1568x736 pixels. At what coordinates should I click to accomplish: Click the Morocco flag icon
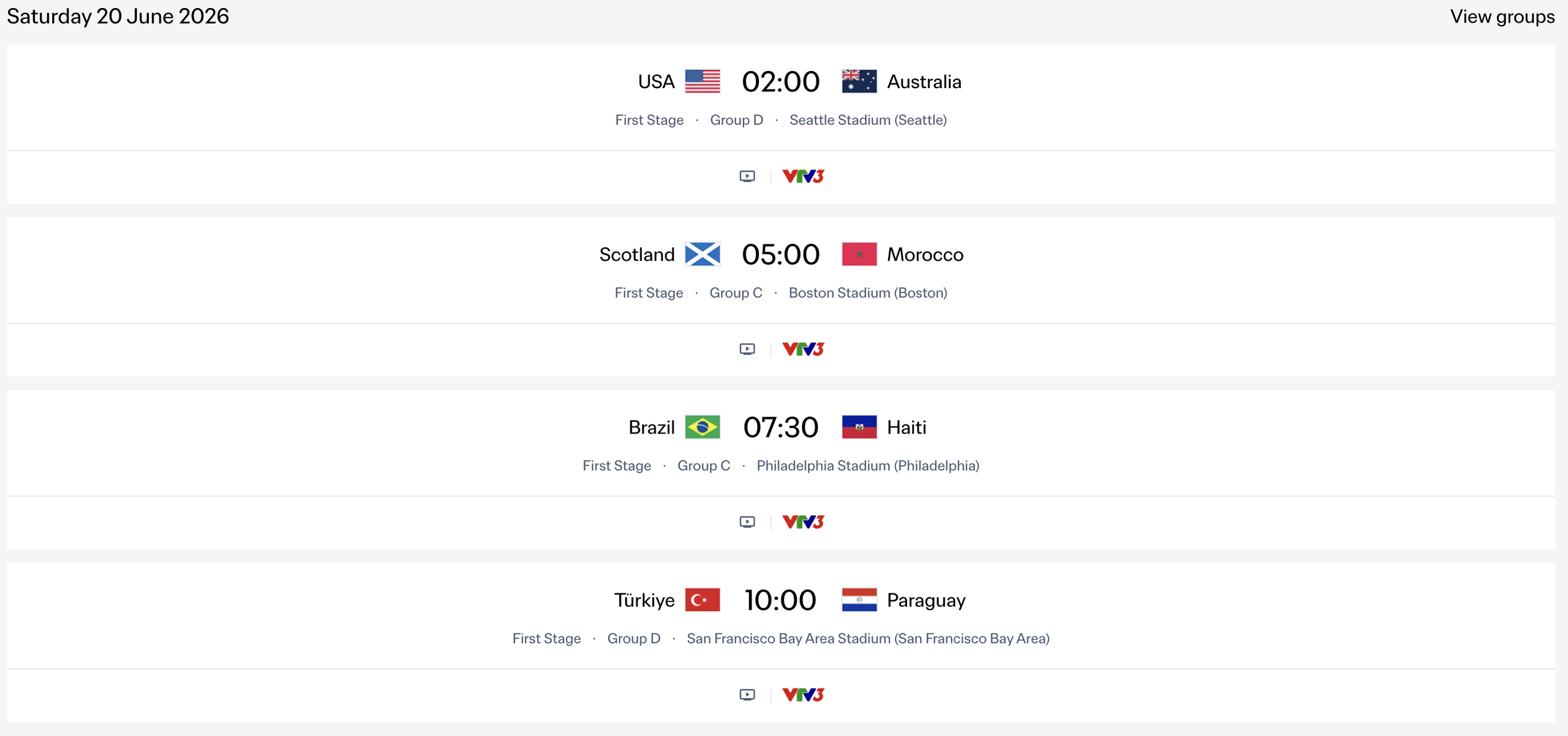point(859,253)
